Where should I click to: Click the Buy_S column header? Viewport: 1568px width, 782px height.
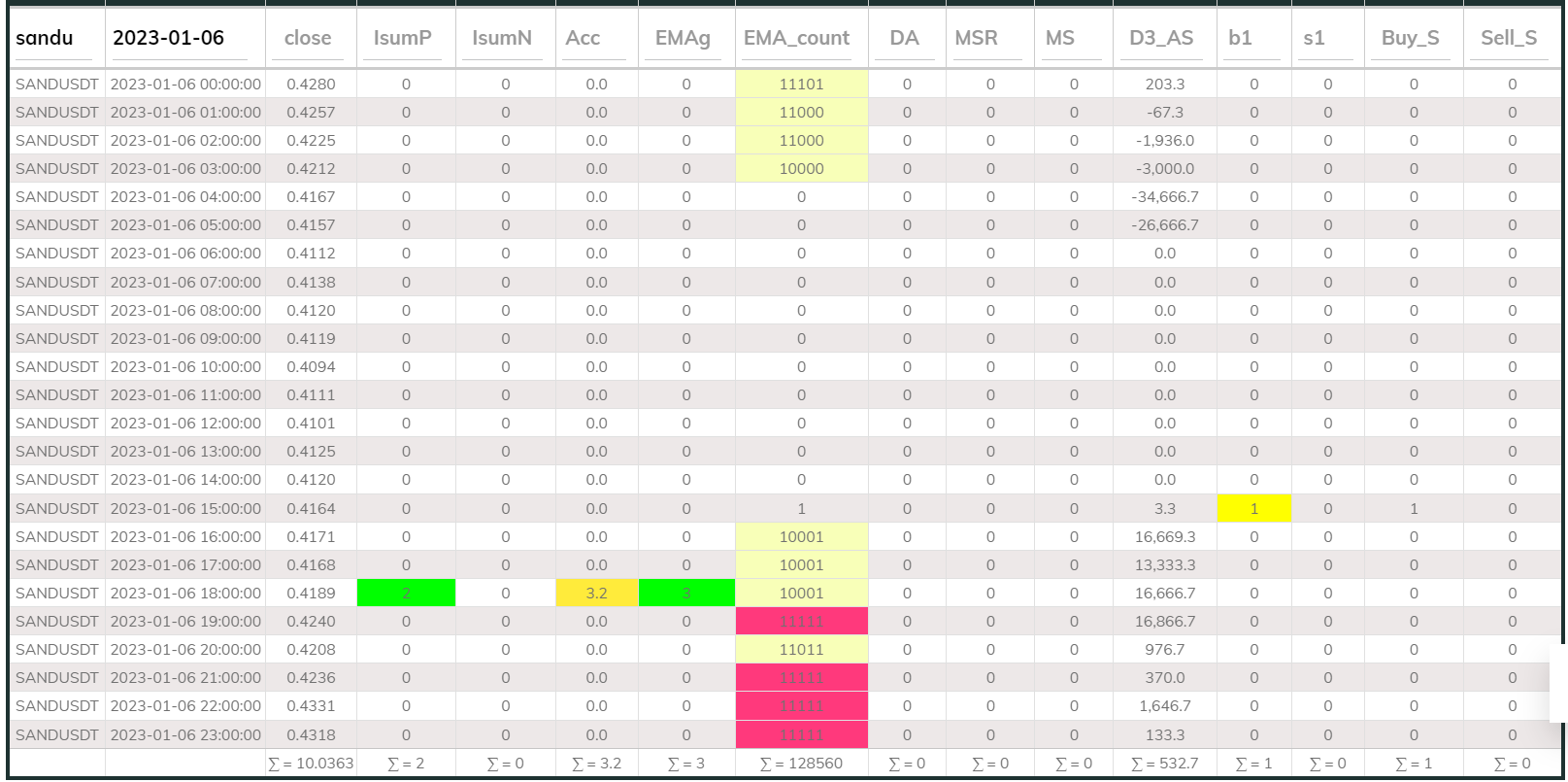point(1411,38)
